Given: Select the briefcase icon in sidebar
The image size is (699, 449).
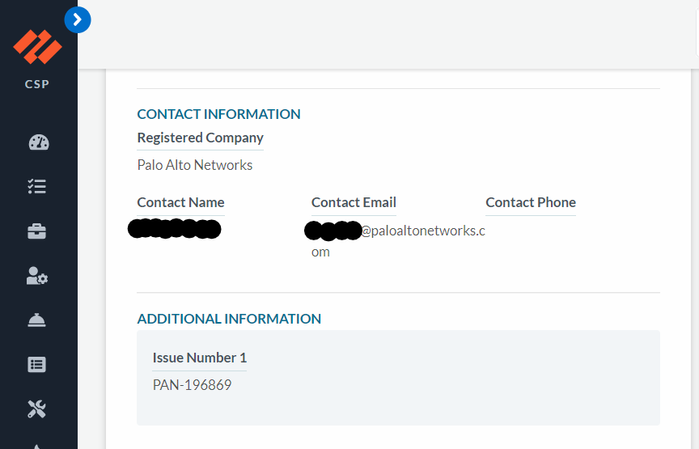Looking at the screenshot, I should click(x=38, y=231).
